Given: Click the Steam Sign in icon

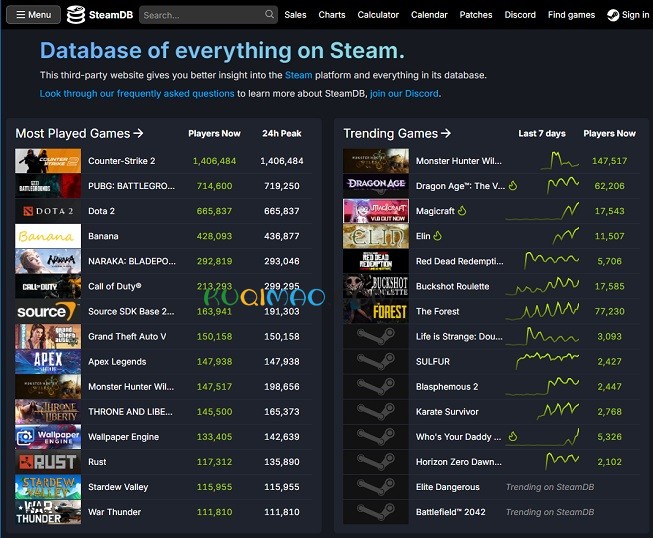Looking at the screenshot, I should click(613, 15).
